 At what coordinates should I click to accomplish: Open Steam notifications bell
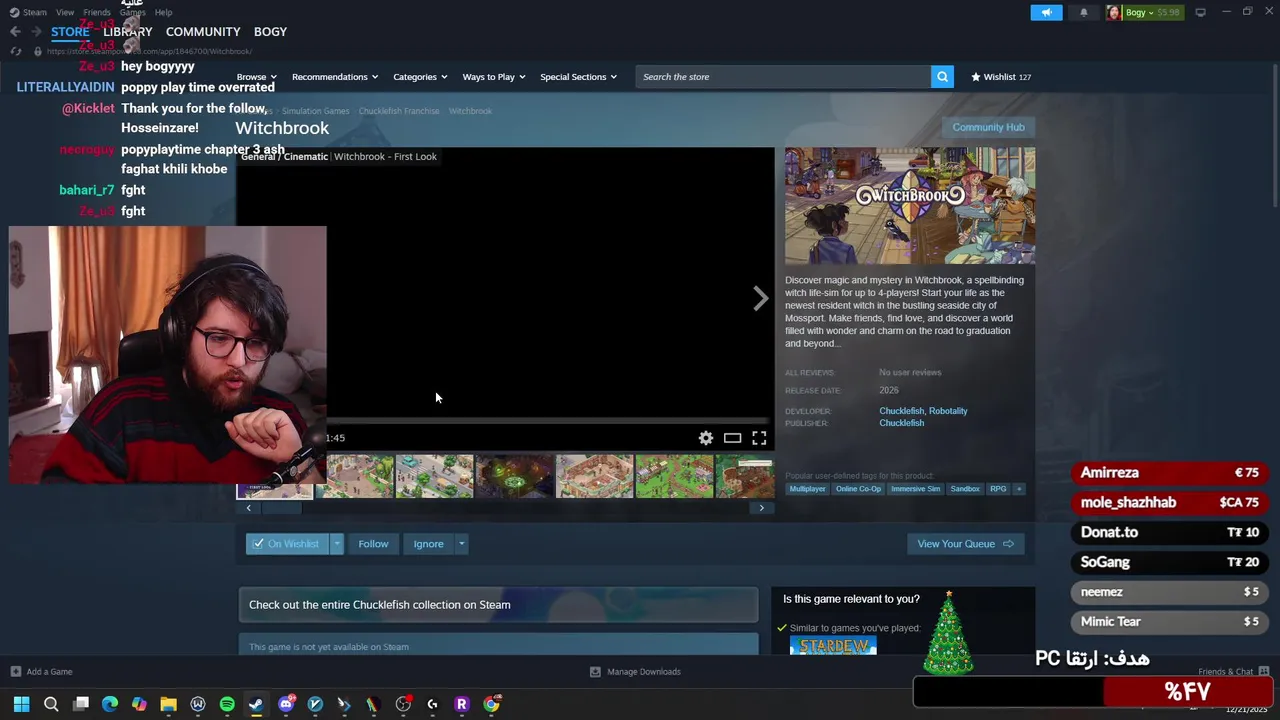(1083, 12)
